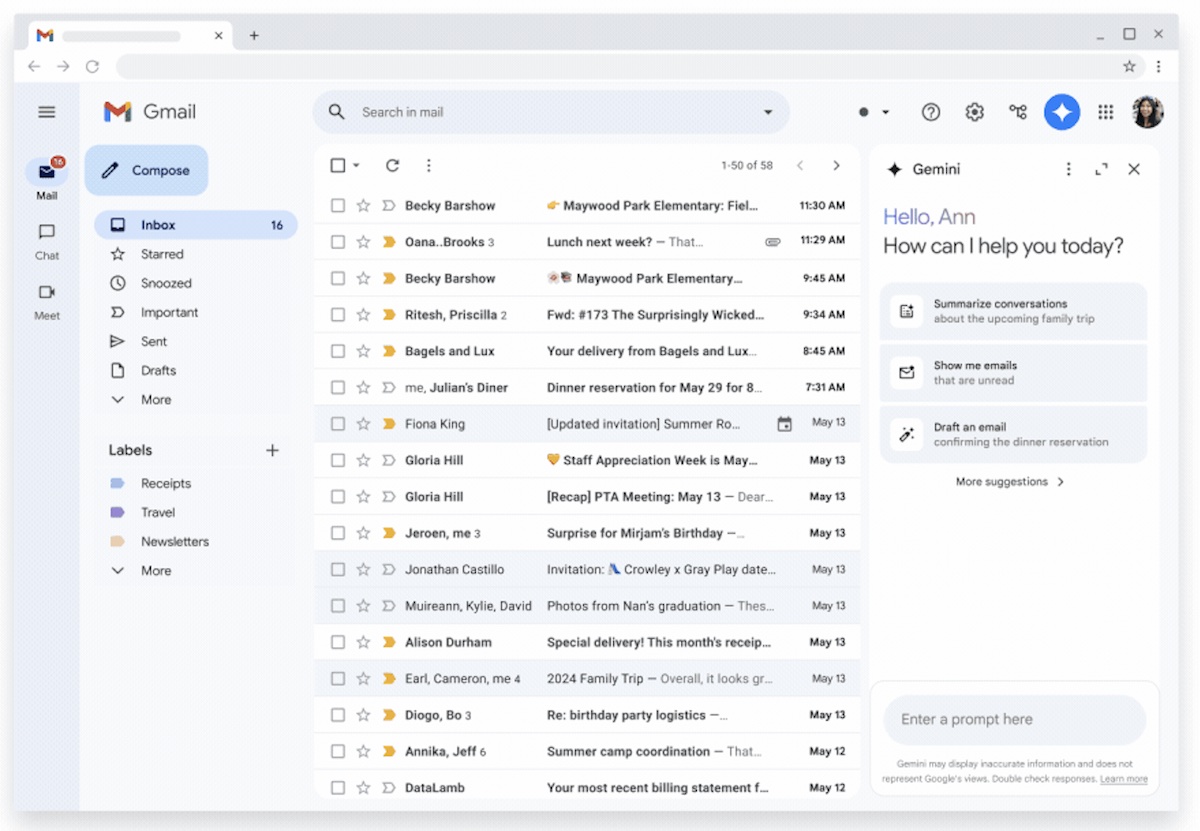Viewport: 1200px width, 831px height.
Task: Choose Show me emails that are unread
Action: click(x=1013, y=372)
